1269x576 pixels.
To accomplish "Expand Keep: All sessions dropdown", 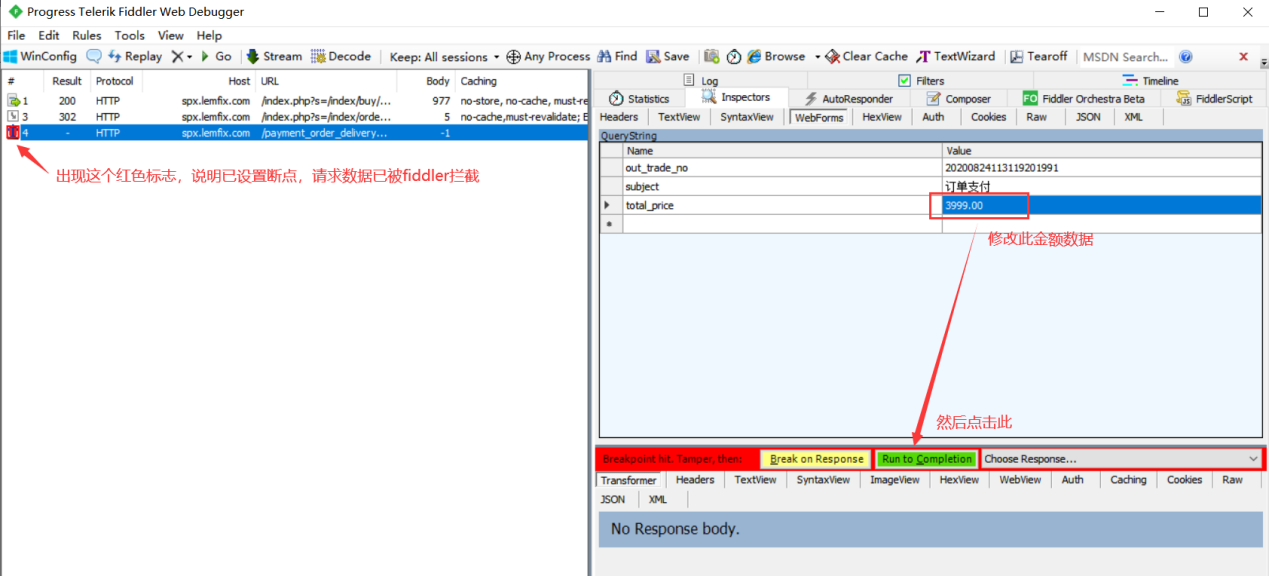I will (x=444, y=57).
